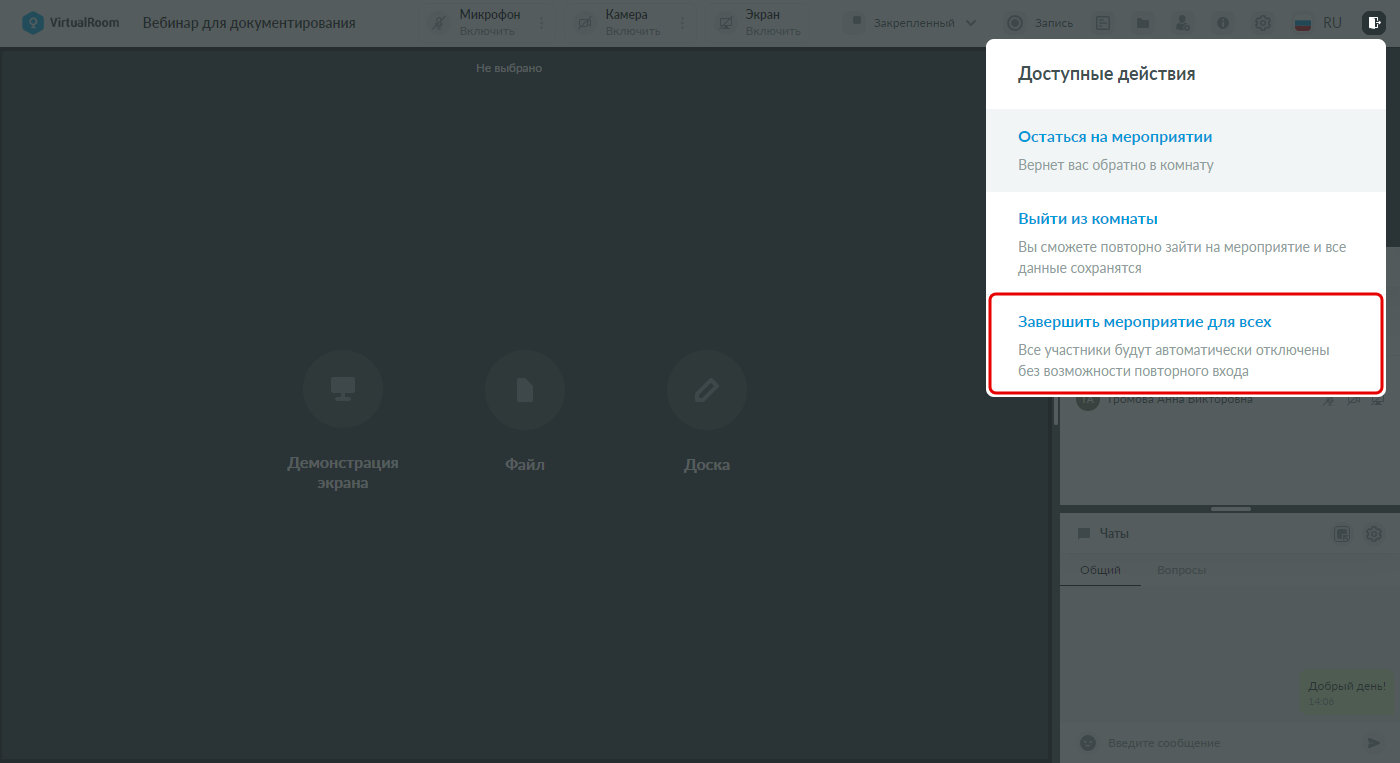Open the info icon in top toolbar
Screen dimensions: 1400x763
point(1223,23)
